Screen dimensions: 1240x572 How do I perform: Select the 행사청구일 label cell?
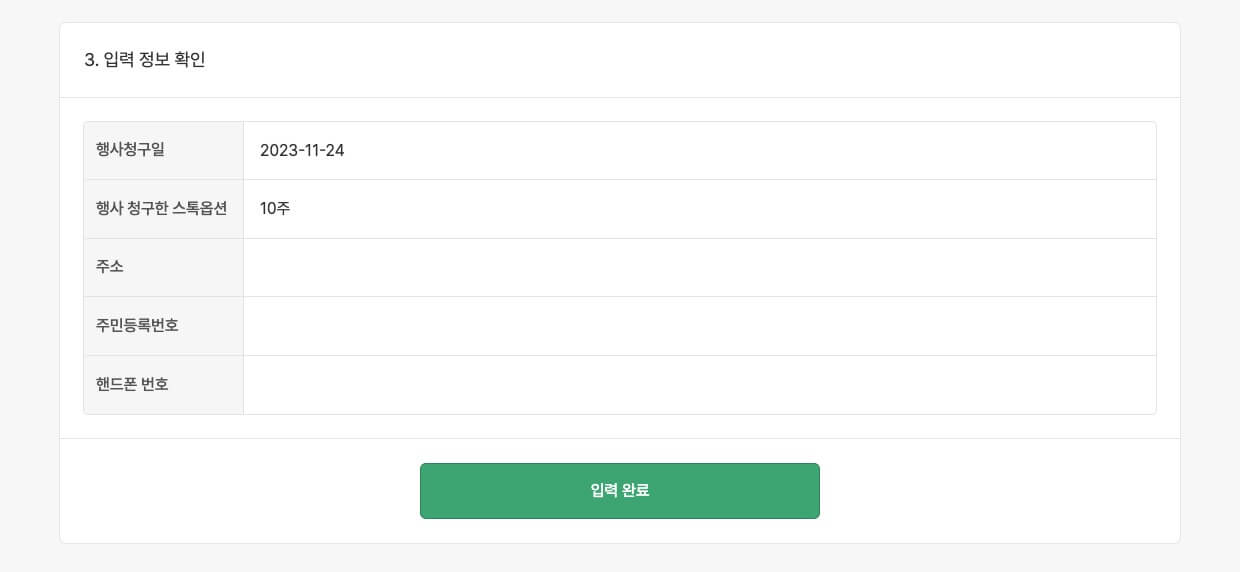point(130,150)
